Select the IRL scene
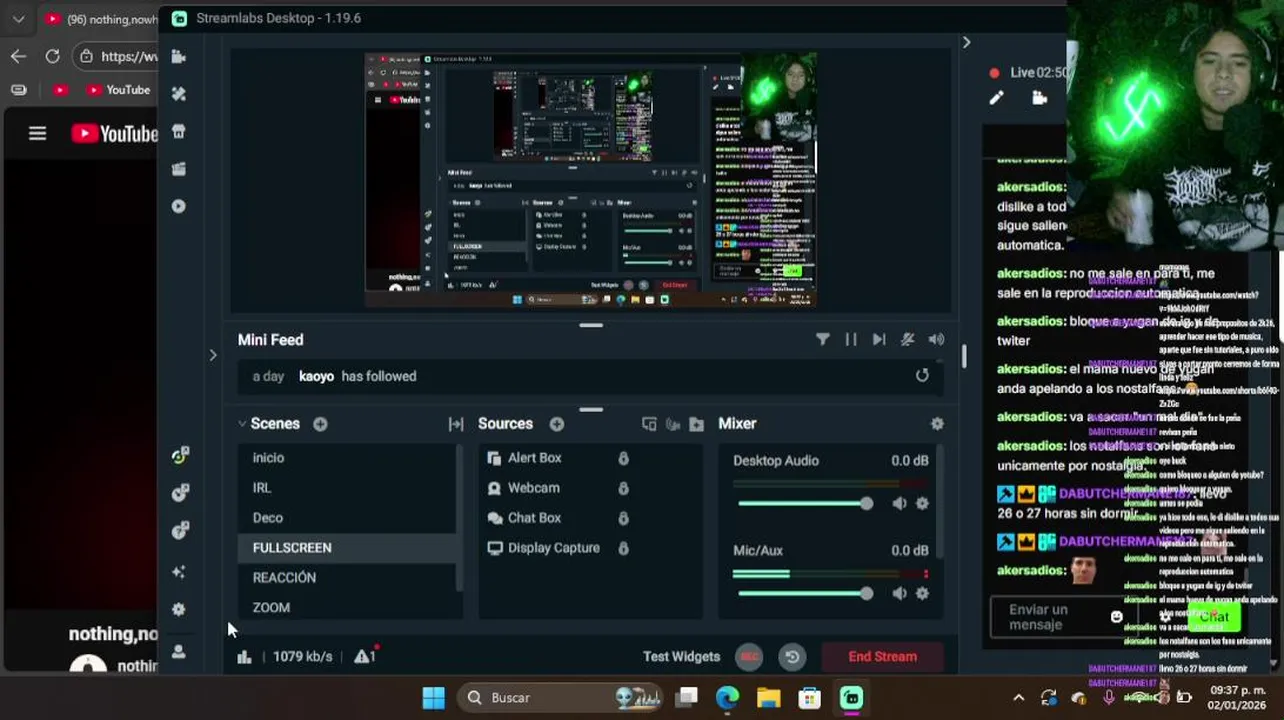This screenshot has width=1284, height=720. pos(346,488)
